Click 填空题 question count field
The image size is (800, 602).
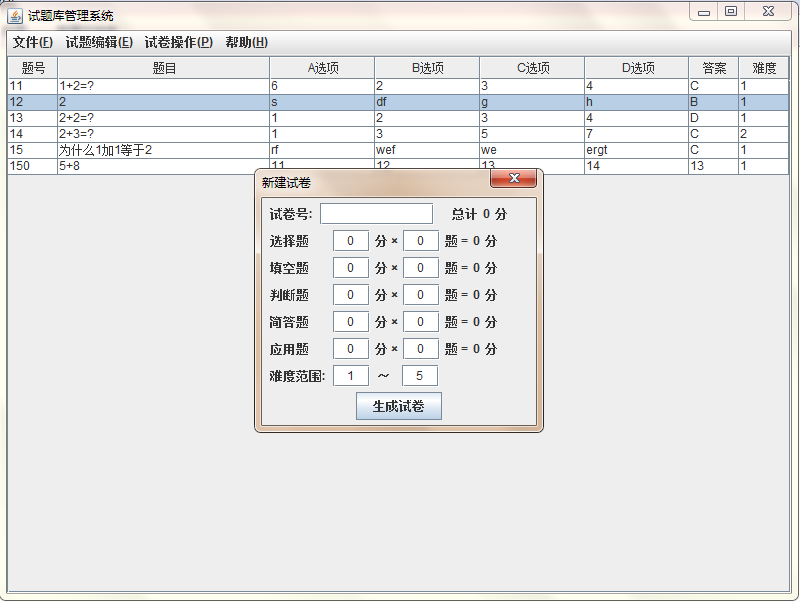420,268
